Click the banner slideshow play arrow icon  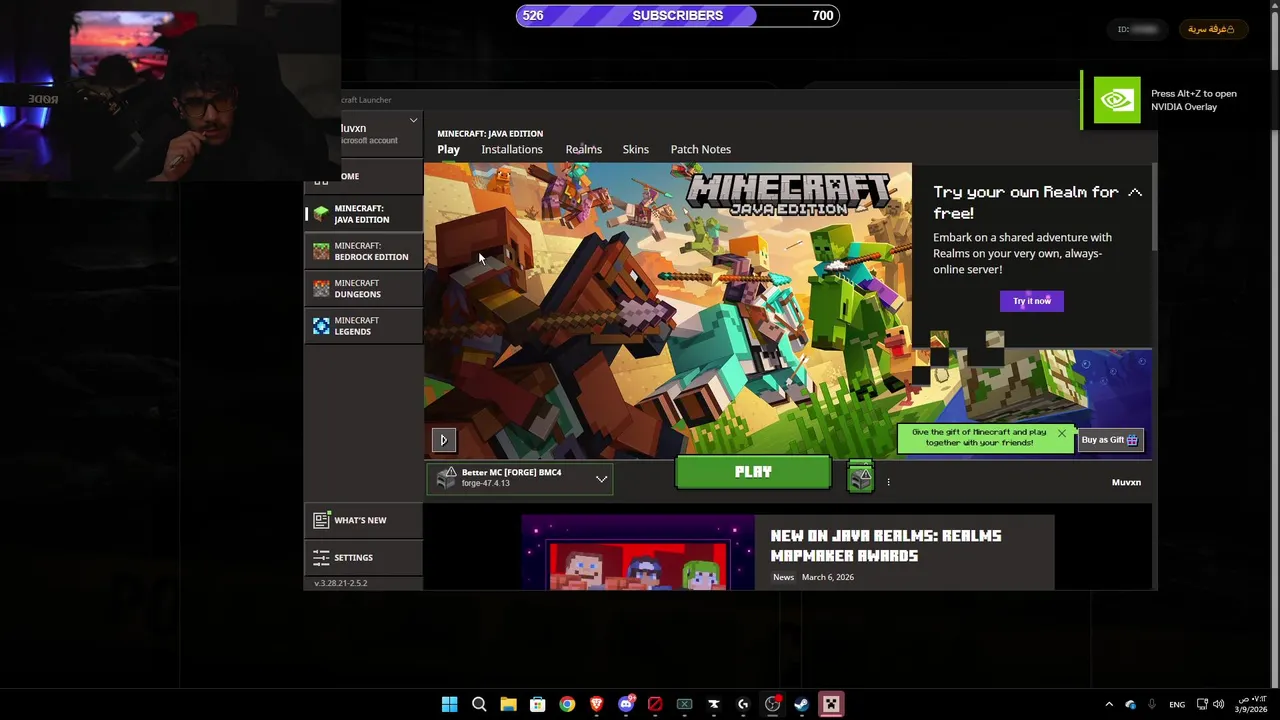443,439
